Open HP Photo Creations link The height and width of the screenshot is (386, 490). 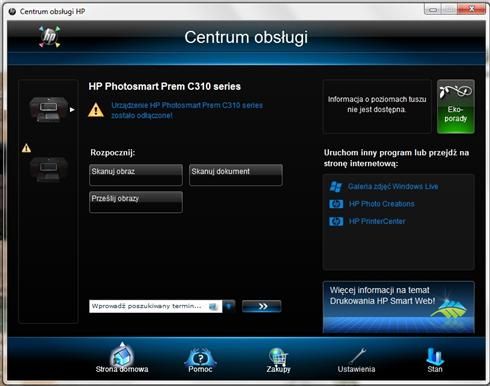click(382, 204)
